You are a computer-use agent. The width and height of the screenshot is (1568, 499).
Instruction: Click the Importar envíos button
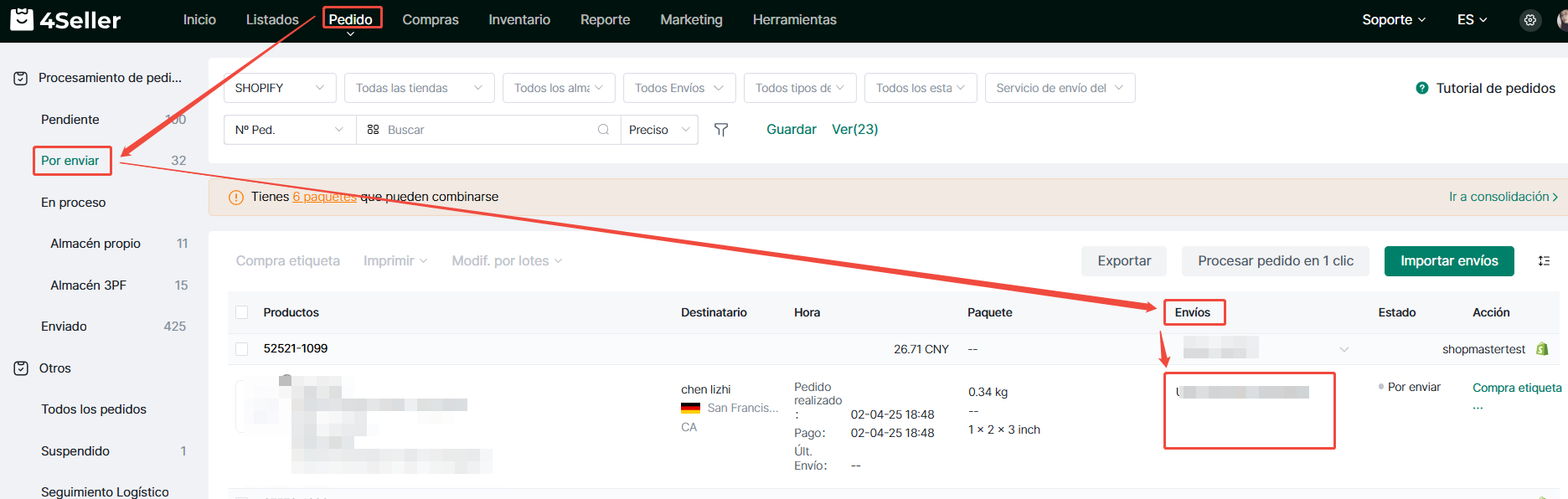pos(1448,261)
